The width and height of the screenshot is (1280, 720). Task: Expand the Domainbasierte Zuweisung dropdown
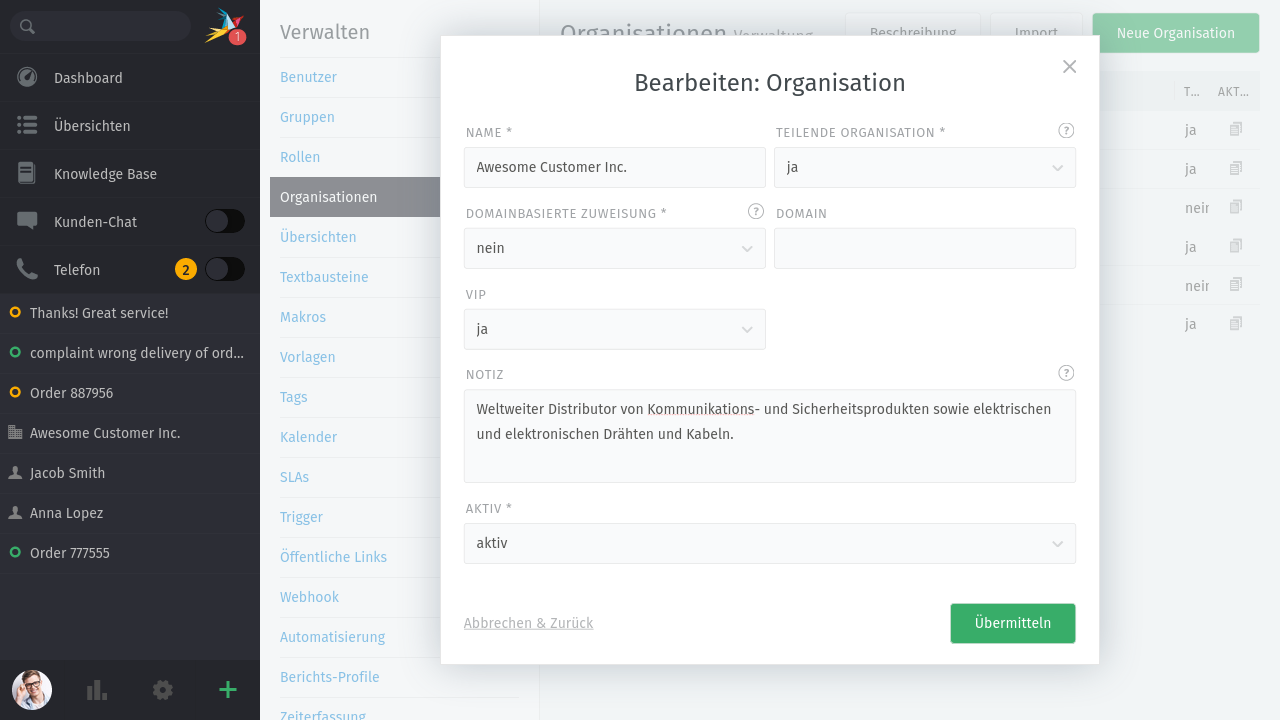pyautogui.click(x=614, y=248)
